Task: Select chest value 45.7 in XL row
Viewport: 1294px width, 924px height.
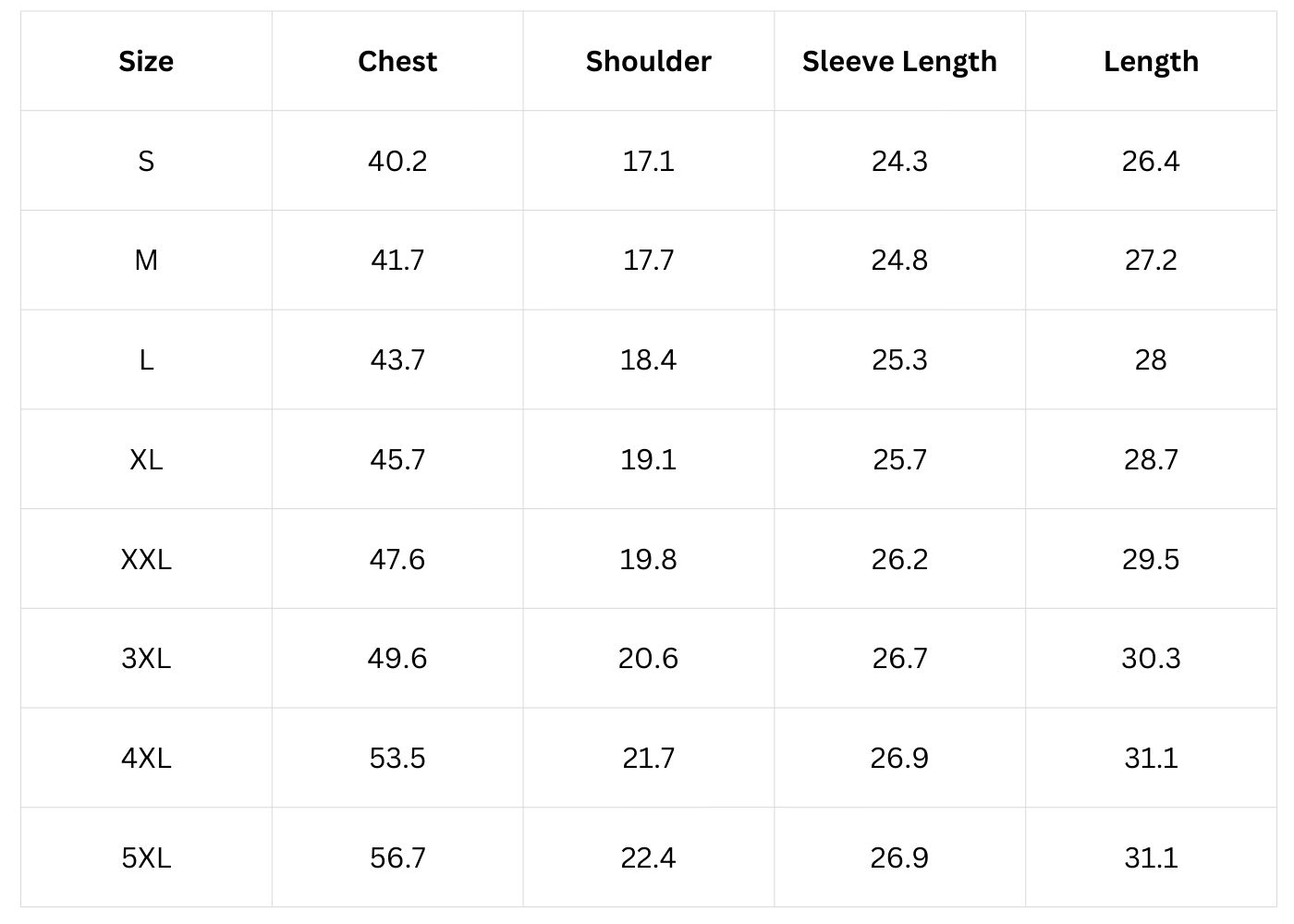Action: tap(397, 459)
